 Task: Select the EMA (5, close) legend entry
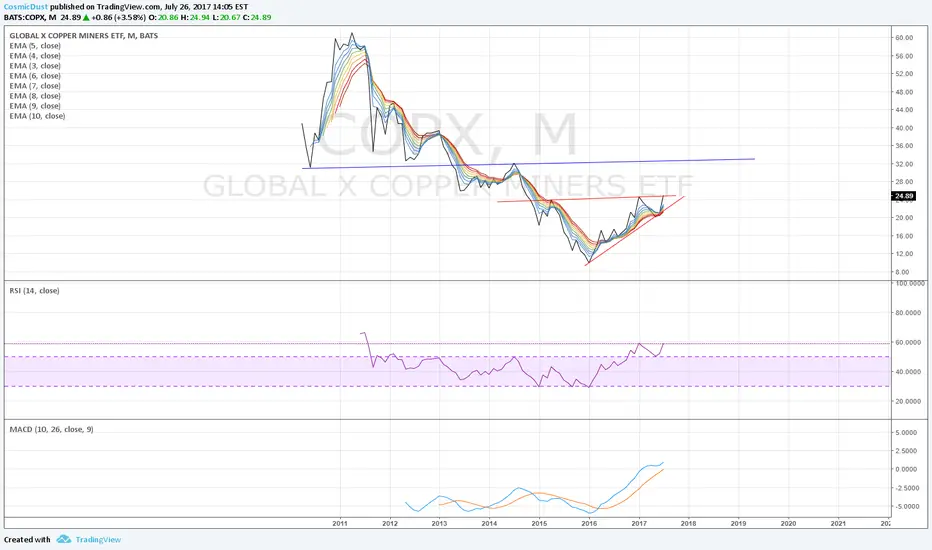click(x=35, y=46)
